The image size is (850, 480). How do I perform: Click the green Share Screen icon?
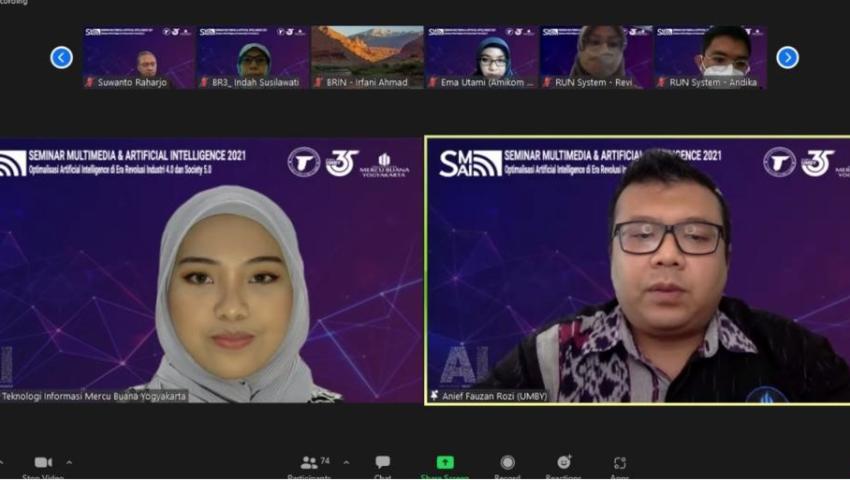pos(445,462)
